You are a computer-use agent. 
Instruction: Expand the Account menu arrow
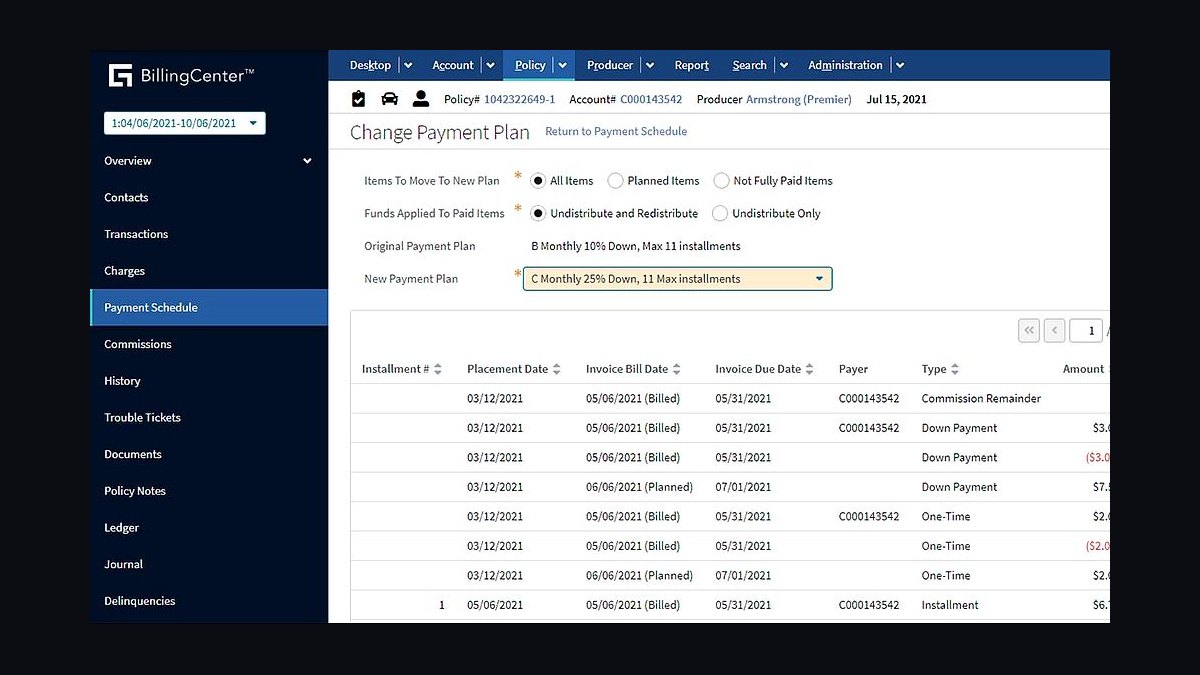(490, 66)
